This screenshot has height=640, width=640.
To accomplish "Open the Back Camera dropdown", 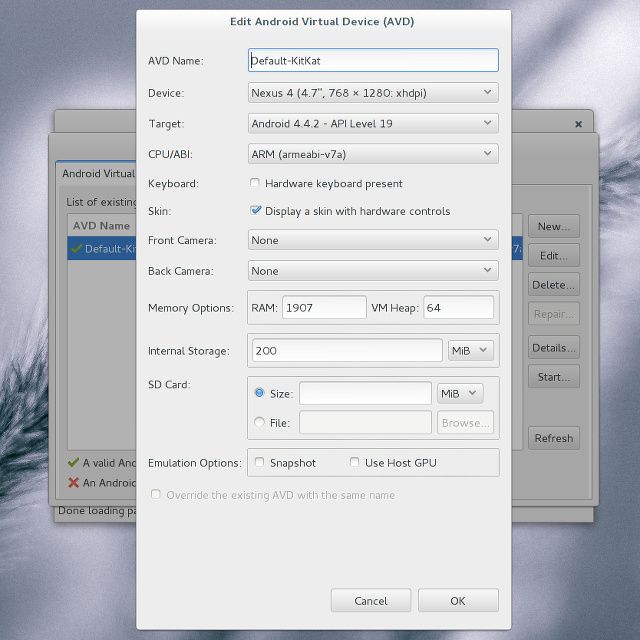I will pyautogui.click(x=373, y=271).
